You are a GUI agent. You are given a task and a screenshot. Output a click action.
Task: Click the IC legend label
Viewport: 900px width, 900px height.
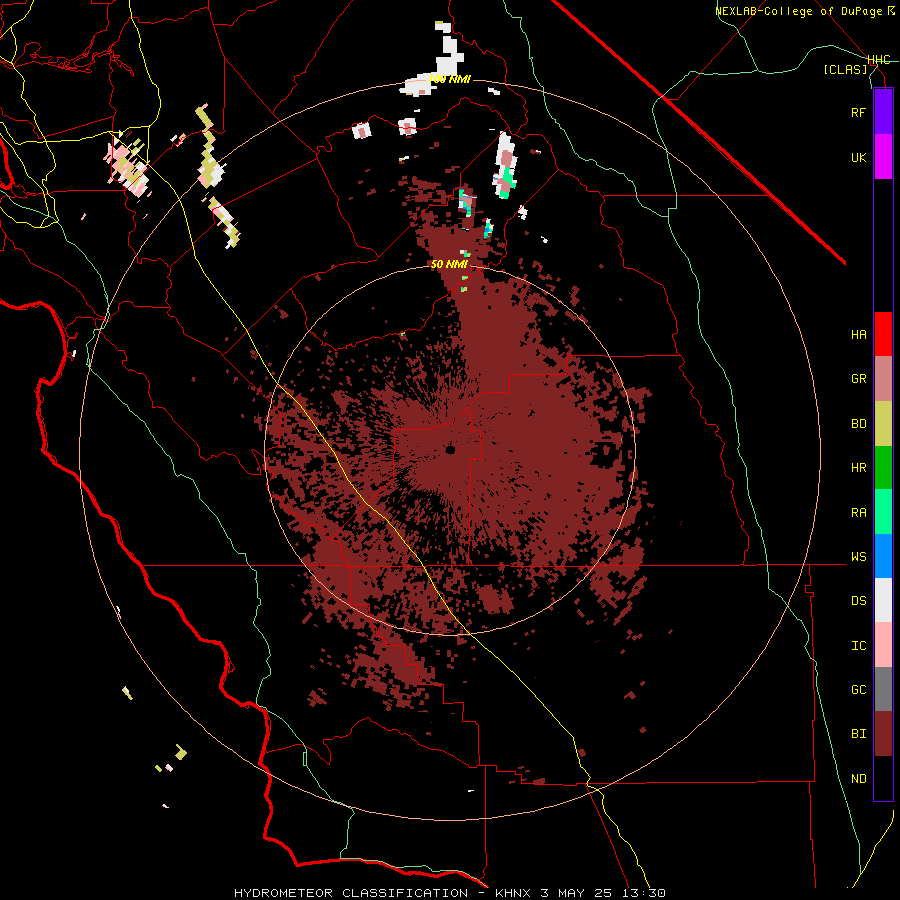point(858,645)
